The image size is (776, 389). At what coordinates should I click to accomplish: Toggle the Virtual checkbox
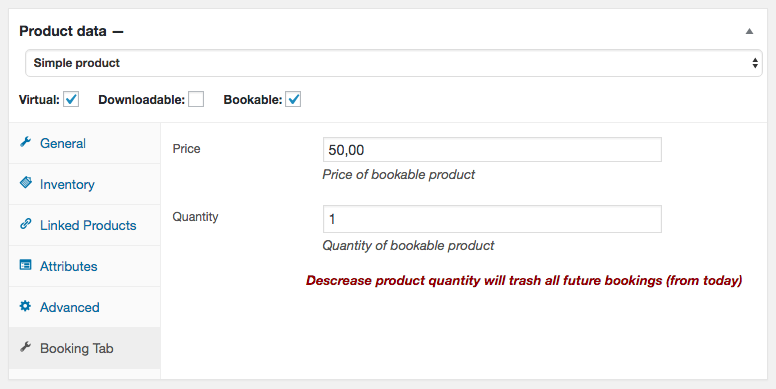71,99
